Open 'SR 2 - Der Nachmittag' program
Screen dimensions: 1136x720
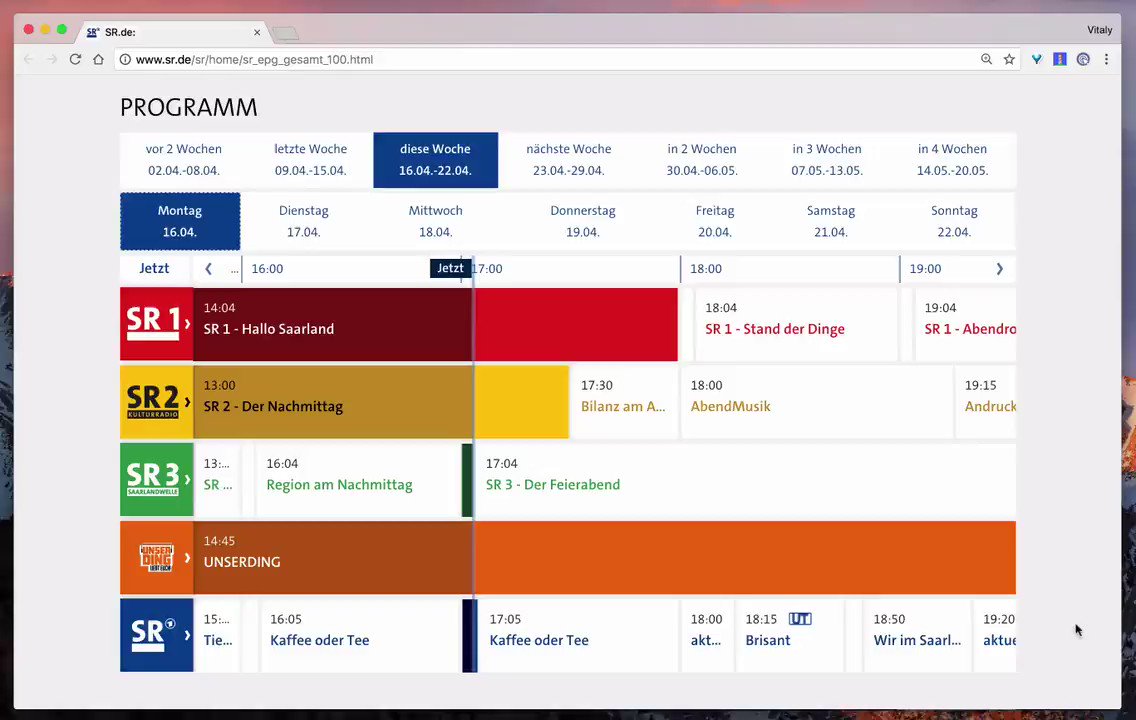[x=381, y=402]
